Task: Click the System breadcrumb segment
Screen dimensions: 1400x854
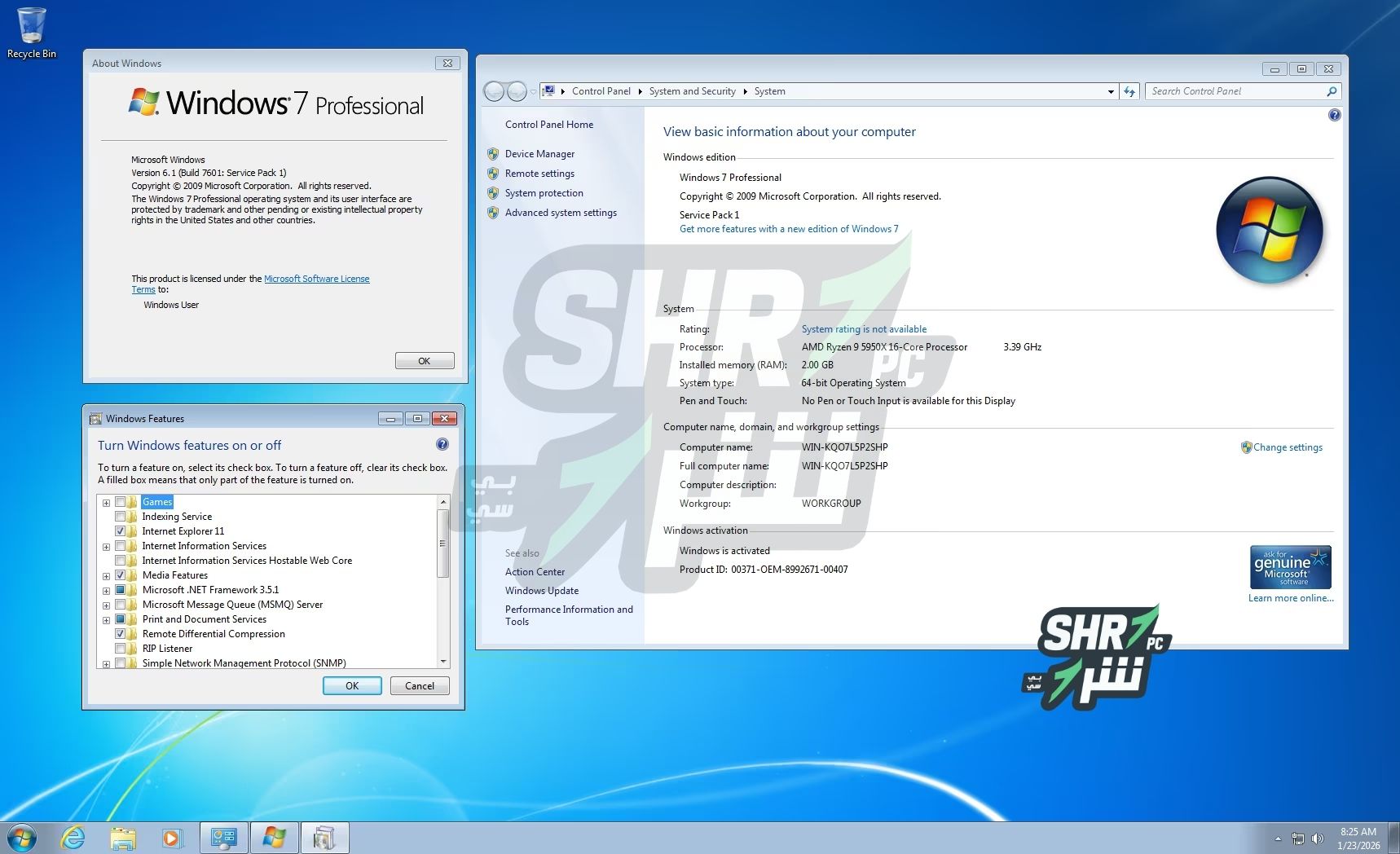Action: click(x=769, y=91)
